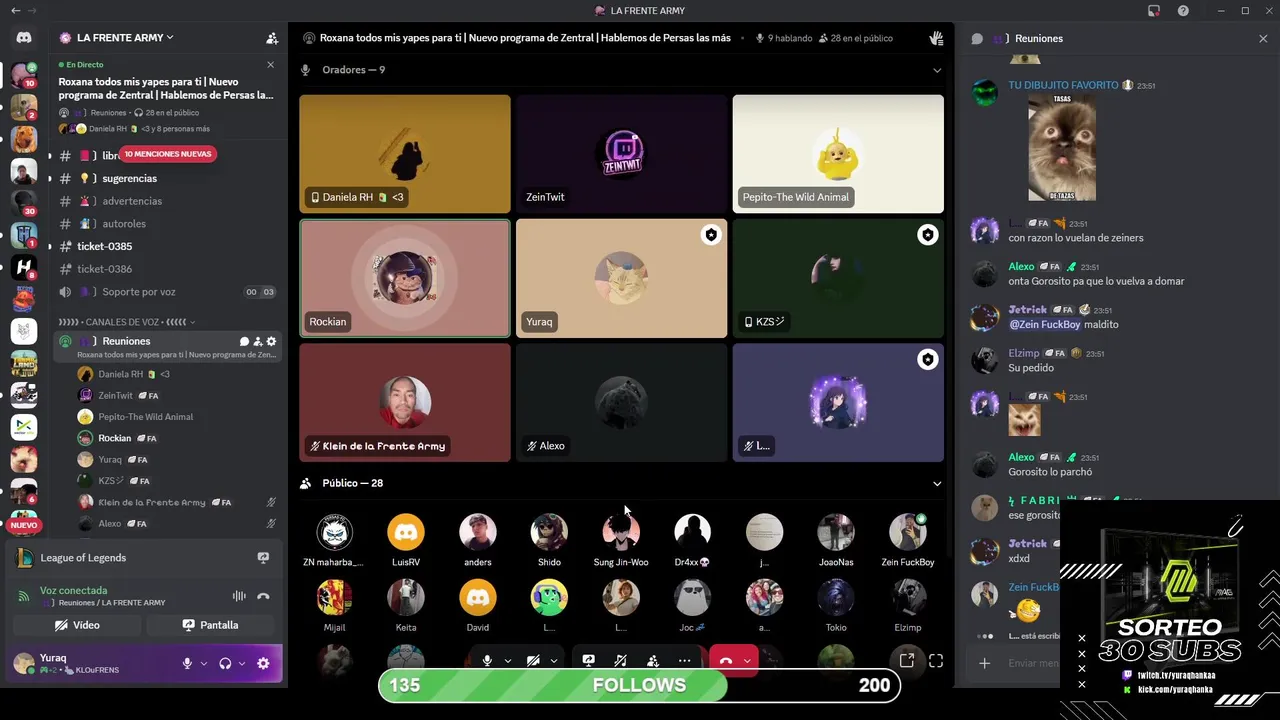1280x720 pixels.
Task: Close the Reuniones chat panel
Action: coord(1263,38)
